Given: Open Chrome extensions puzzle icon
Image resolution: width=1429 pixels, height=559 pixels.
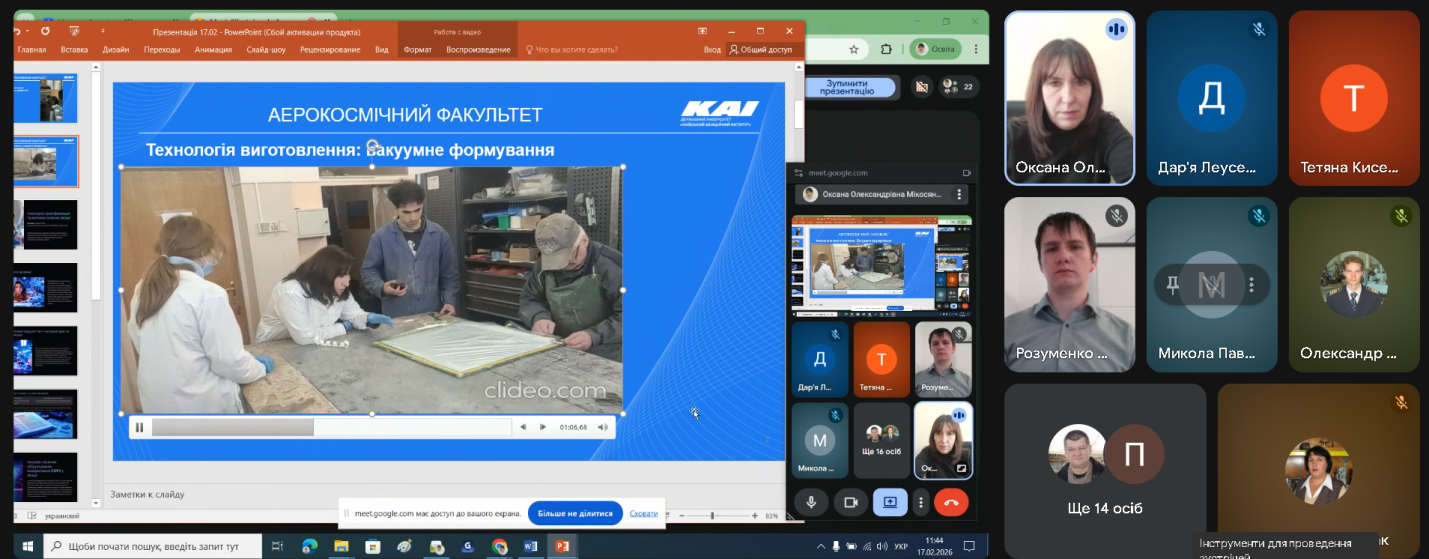Looking at the screenshot, I should point(886,49).
